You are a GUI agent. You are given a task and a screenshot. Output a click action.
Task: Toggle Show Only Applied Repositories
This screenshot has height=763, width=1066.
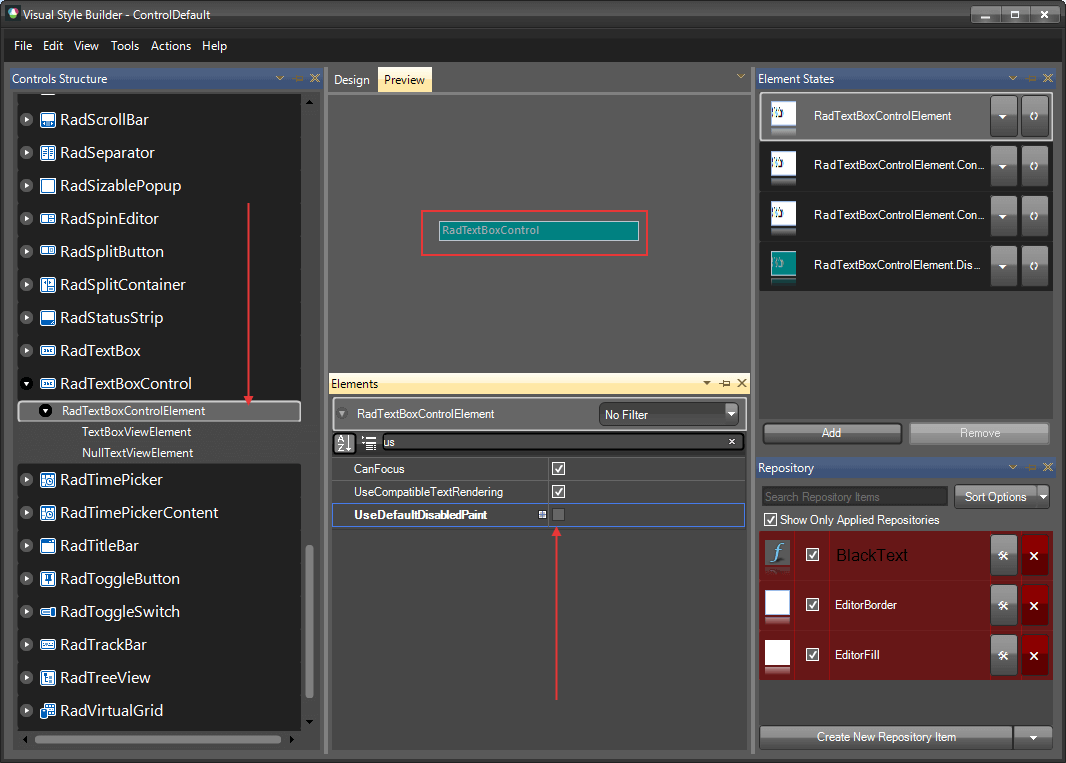click(x=769, y=519)
